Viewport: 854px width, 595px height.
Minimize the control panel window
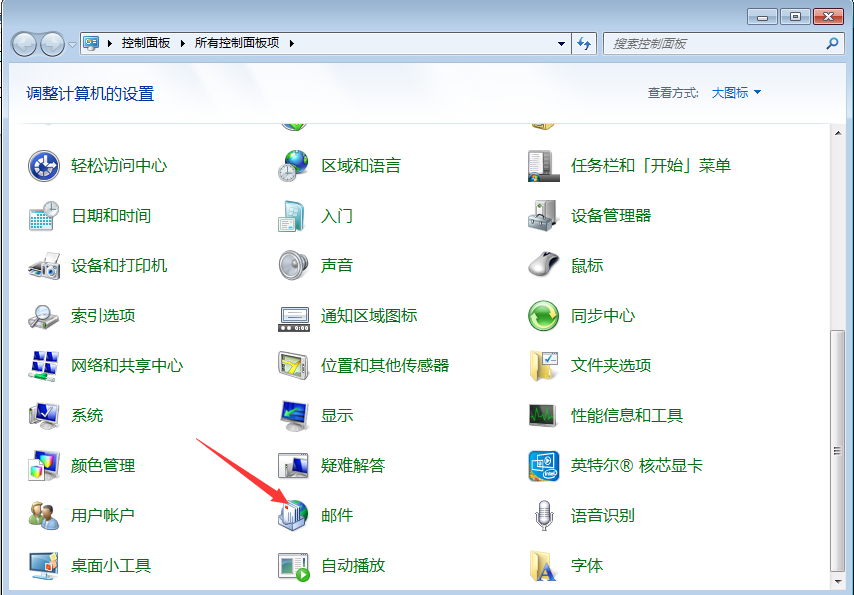point(762,17)
